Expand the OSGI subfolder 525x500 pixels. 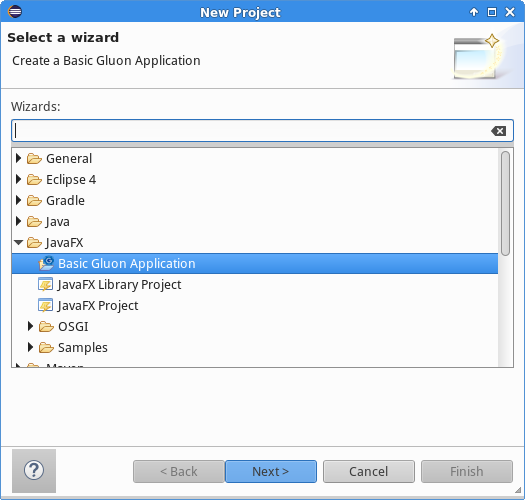[x=30, y=326]
